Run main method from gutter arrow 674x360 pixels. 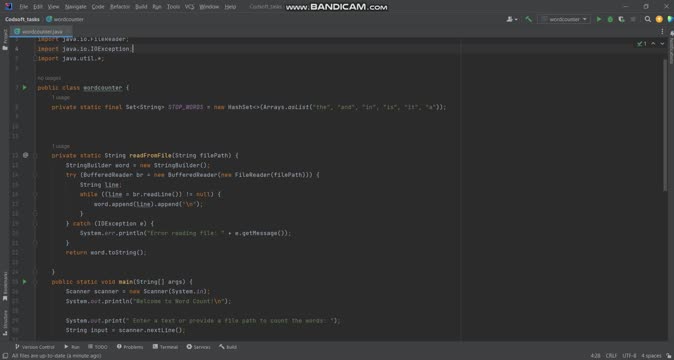click(x=25, y=282)
